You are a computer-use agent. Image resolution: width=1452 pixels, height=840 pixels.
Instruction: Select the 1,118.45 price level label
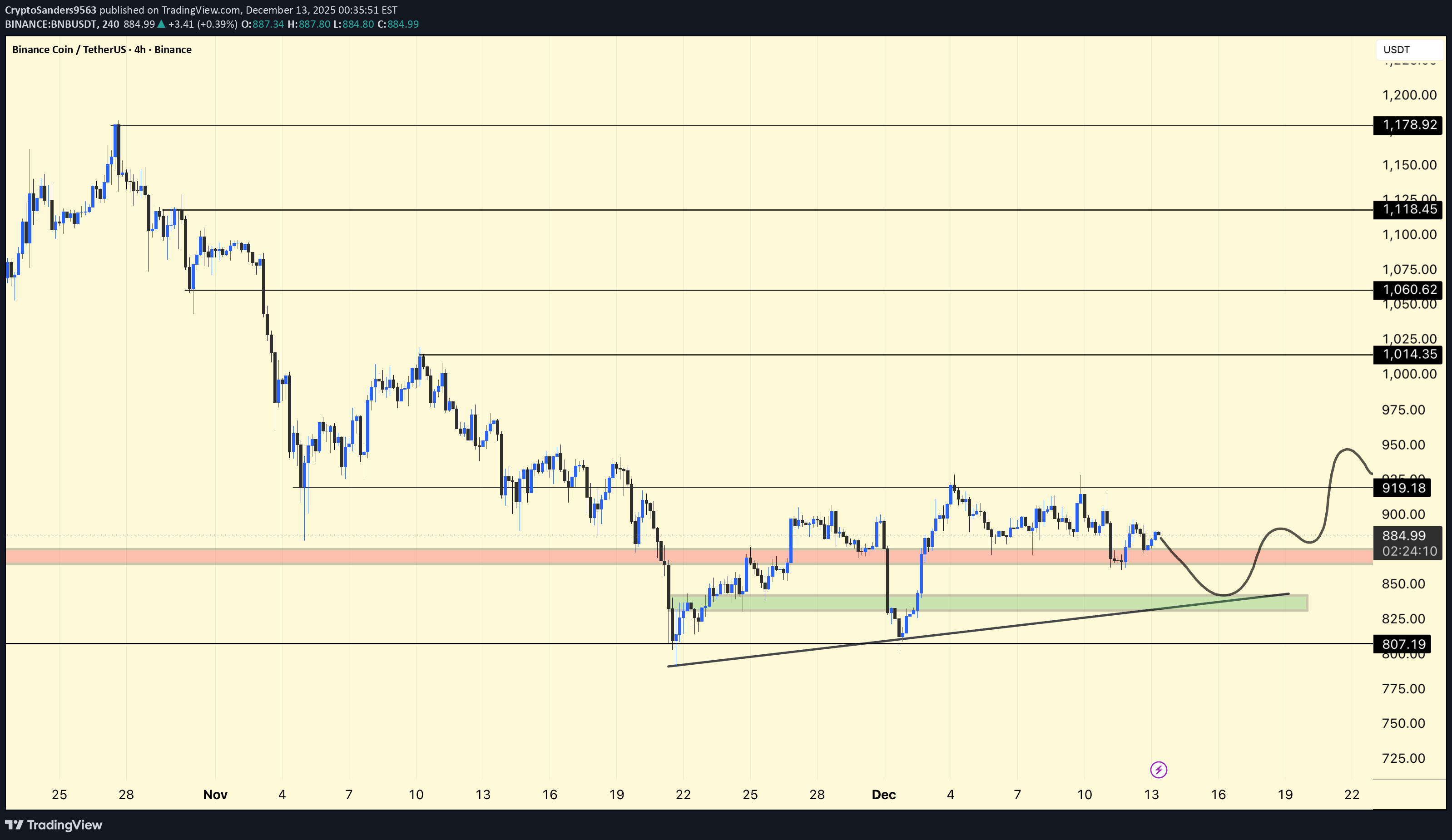pos(1408,209)
